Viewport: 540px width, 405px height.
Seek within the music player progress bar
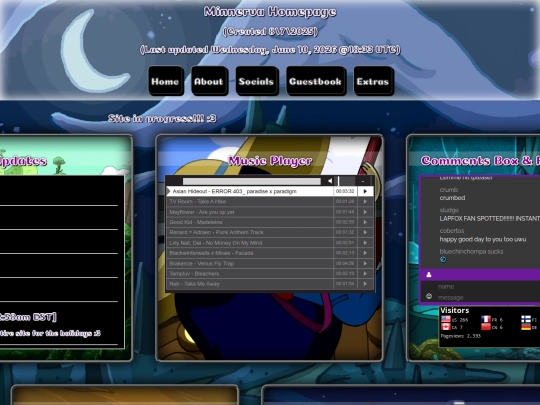pyautogui.click(x=251, y=181)
